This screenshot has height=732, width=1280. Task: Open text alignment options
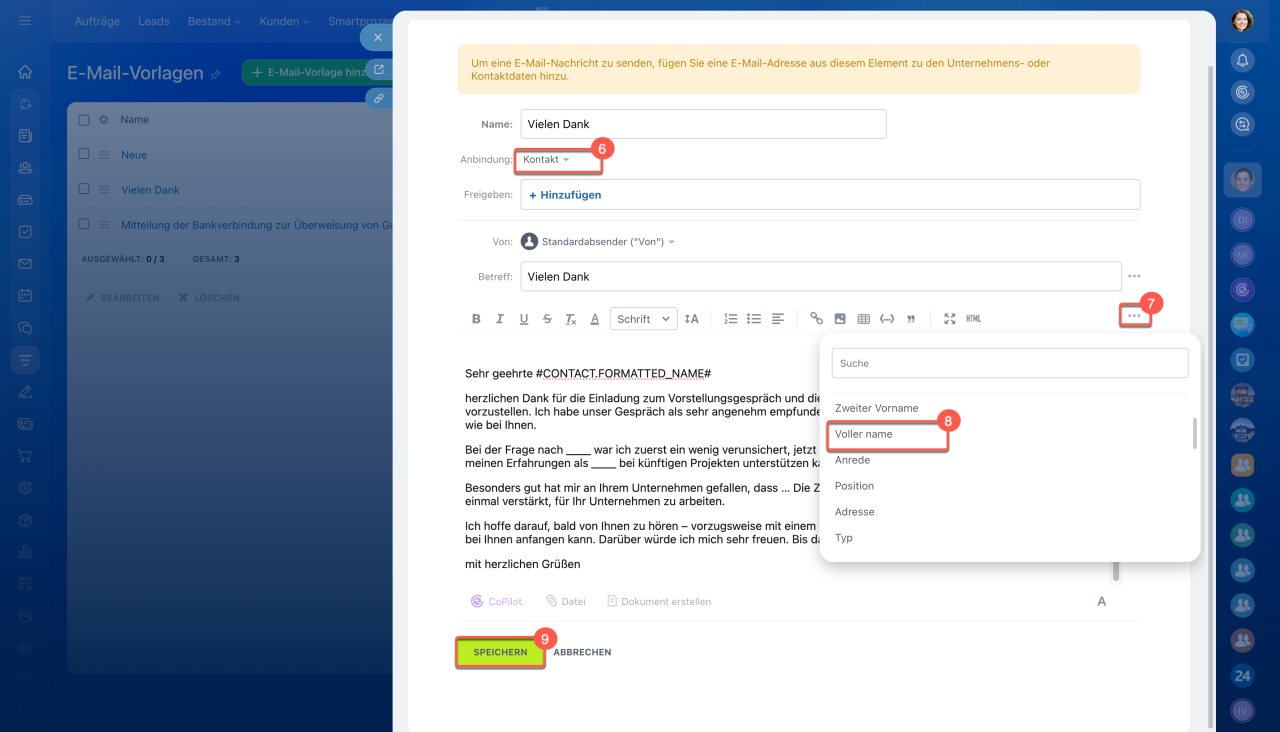778,319
